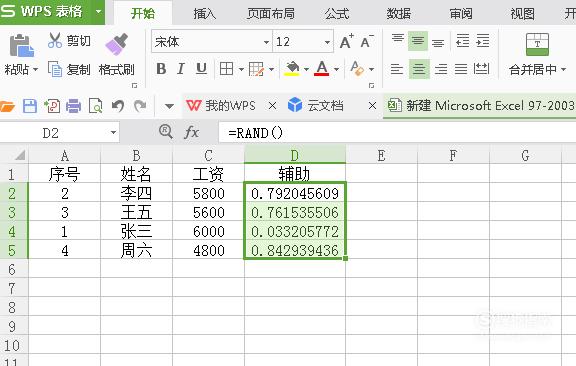Decrease indent icon
This screenshot has height=366, width=576.
click(x=462, y=41)
